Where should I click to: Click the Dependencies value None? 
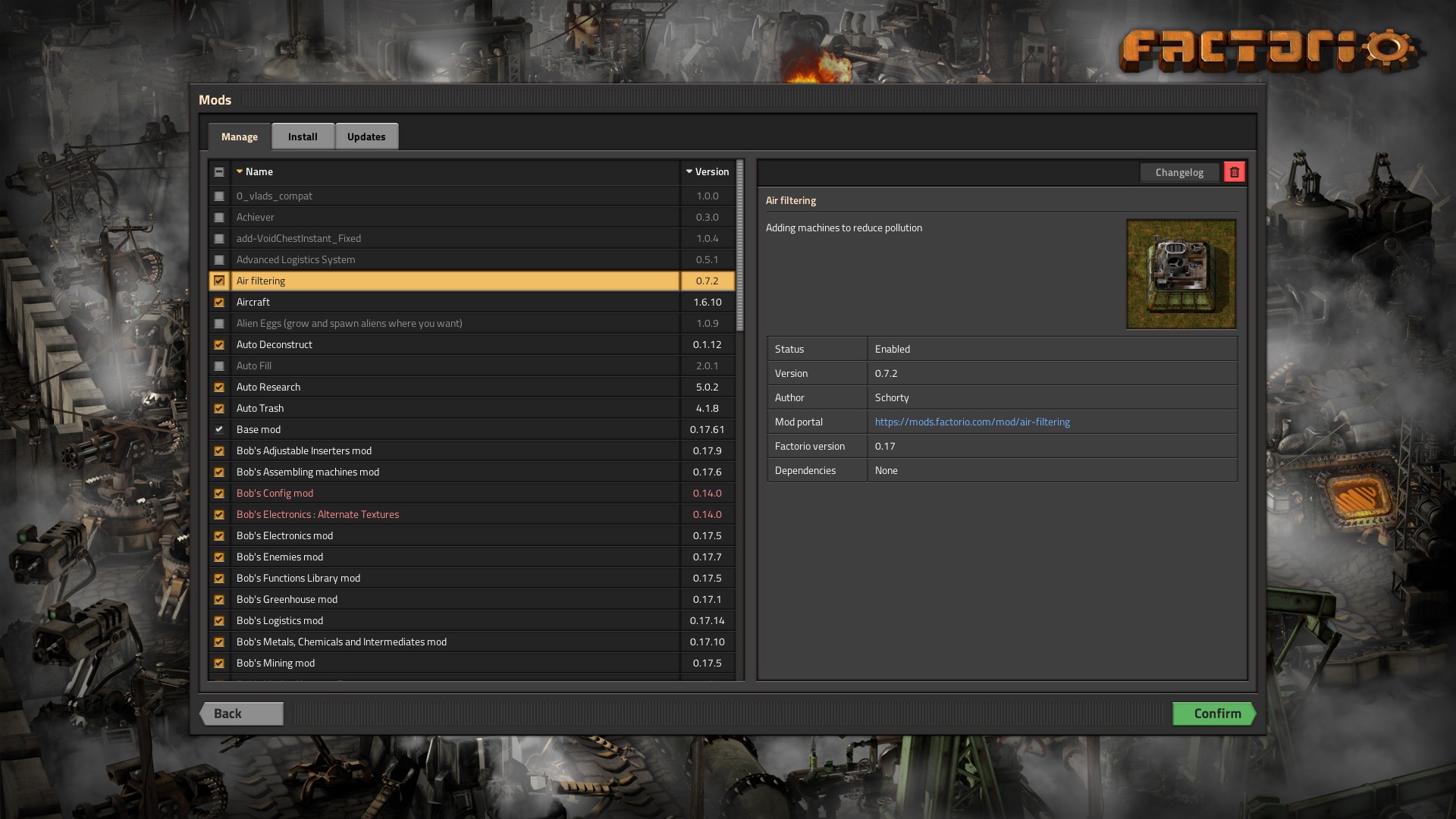(886, 471)
